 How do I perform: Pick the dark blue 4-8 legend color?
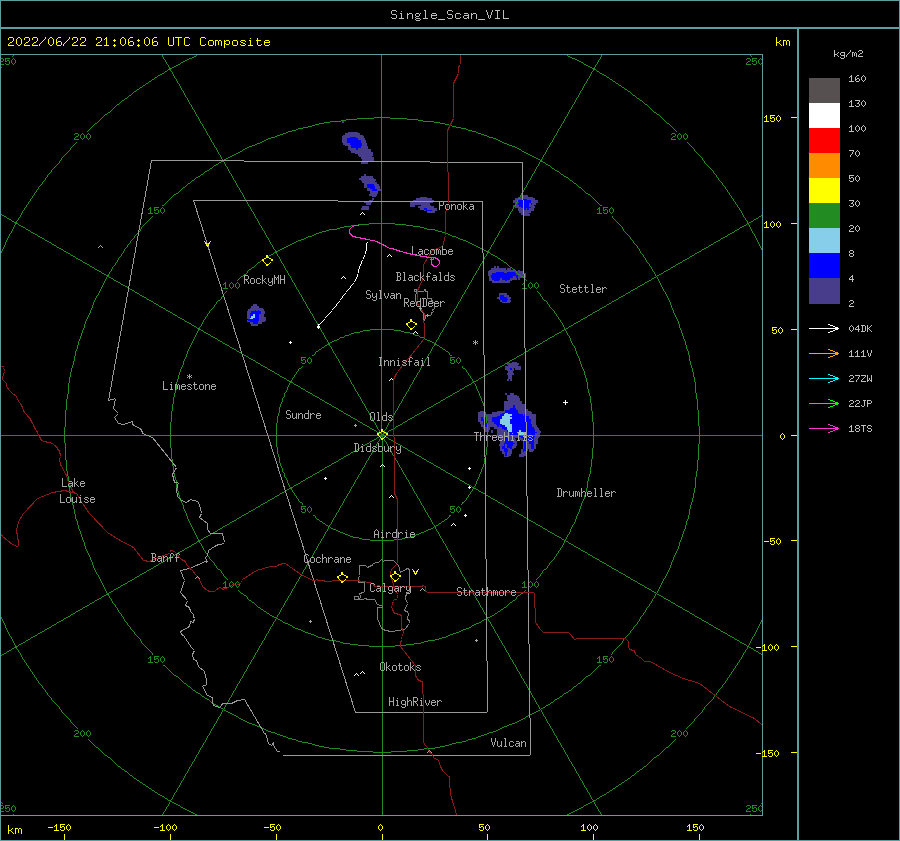[x=824, y=266]
